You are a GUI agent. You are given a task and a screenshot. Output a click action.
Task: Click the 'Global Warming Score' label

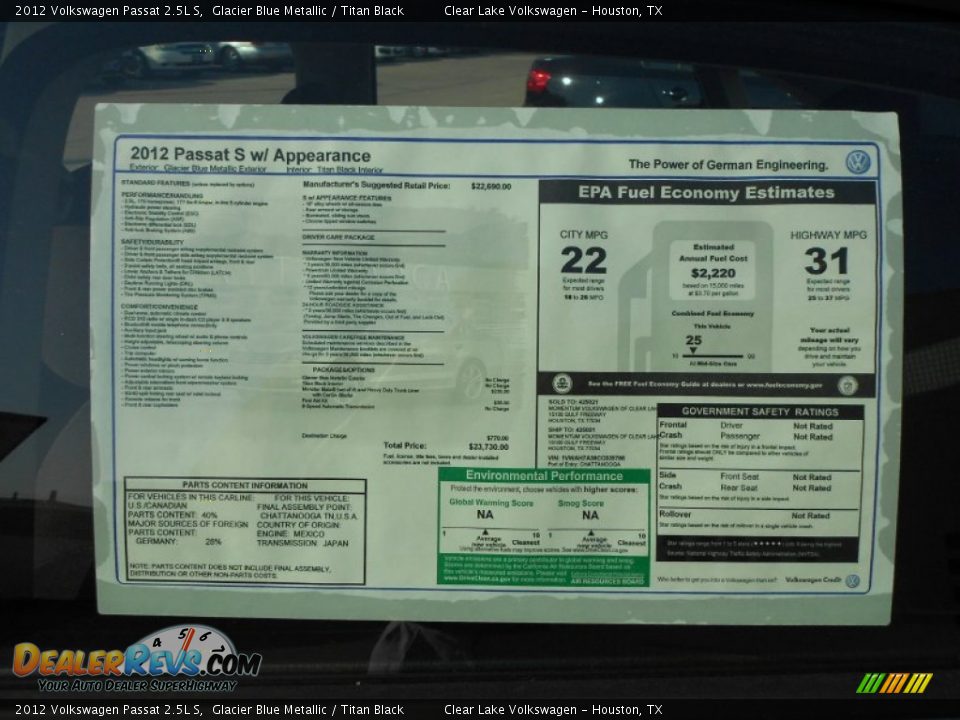click(491, 503)
